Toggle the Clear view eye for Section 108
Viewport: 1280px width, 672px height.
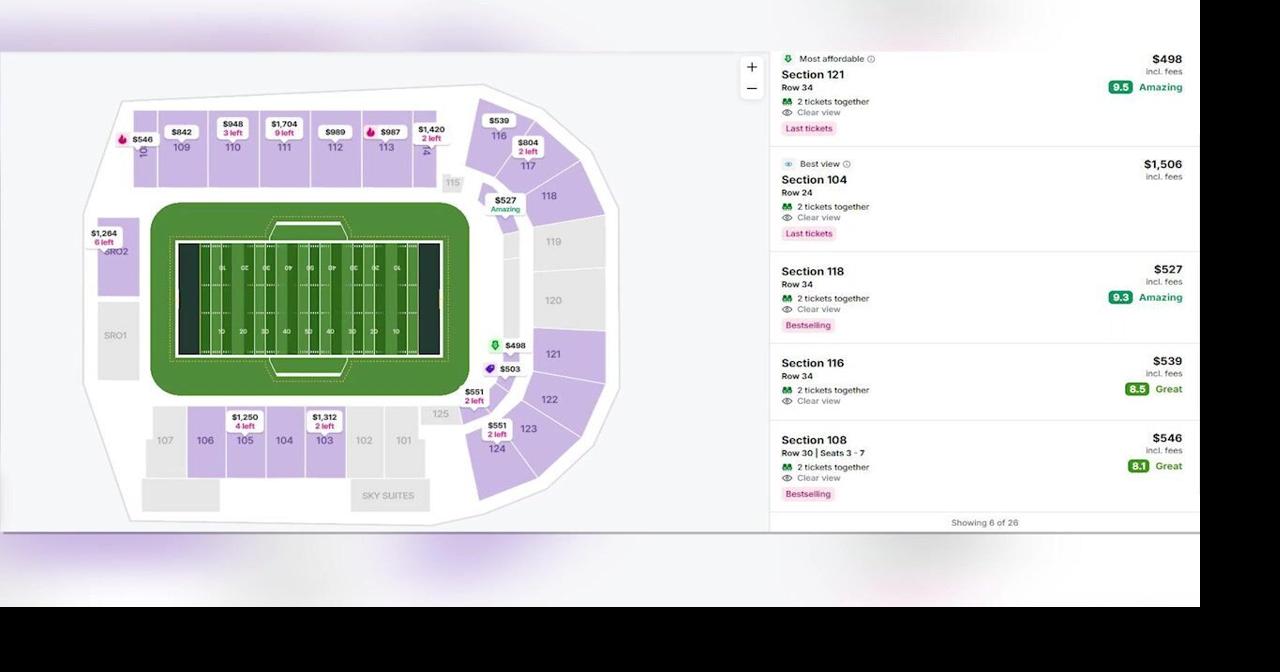coord(787,478)
